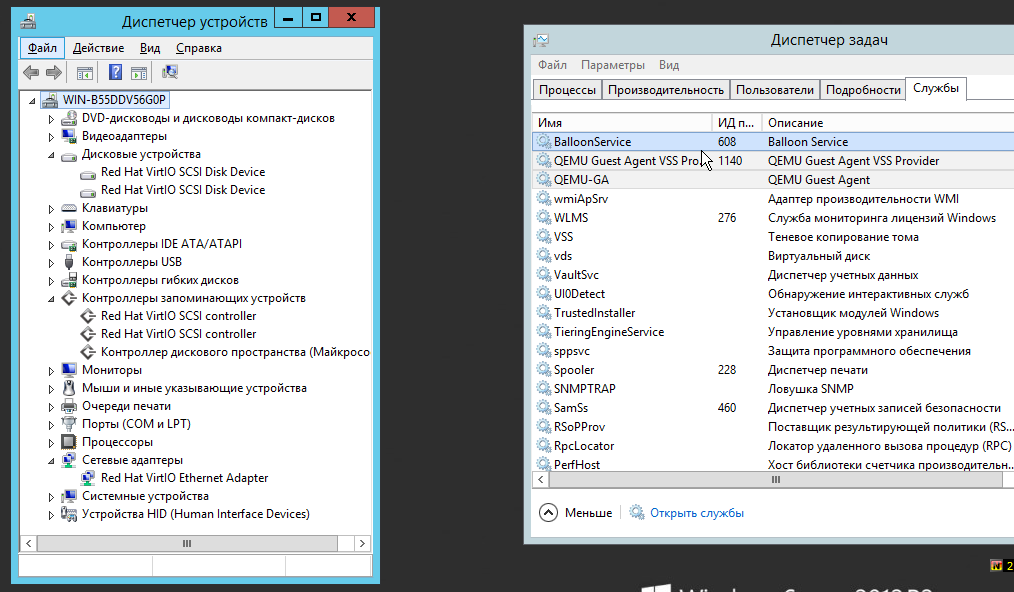1014x592 pixels.
Task: Collapse the WIN-B55DDV56G0P root node arrow
Action: point(32,101)
